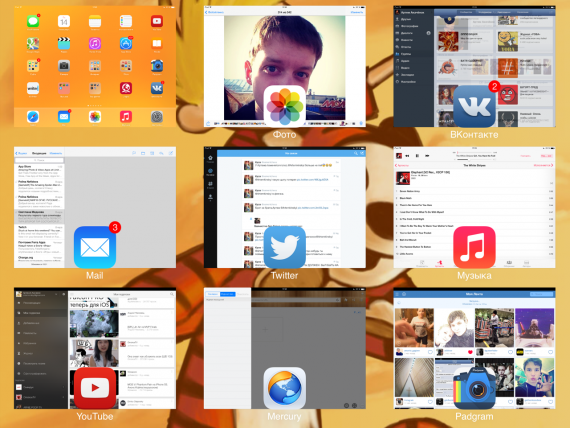This screenshot has height=428, width=570.
Task: Tap Calendar icon showing 14 in home preview
Action: pos(64,21)
